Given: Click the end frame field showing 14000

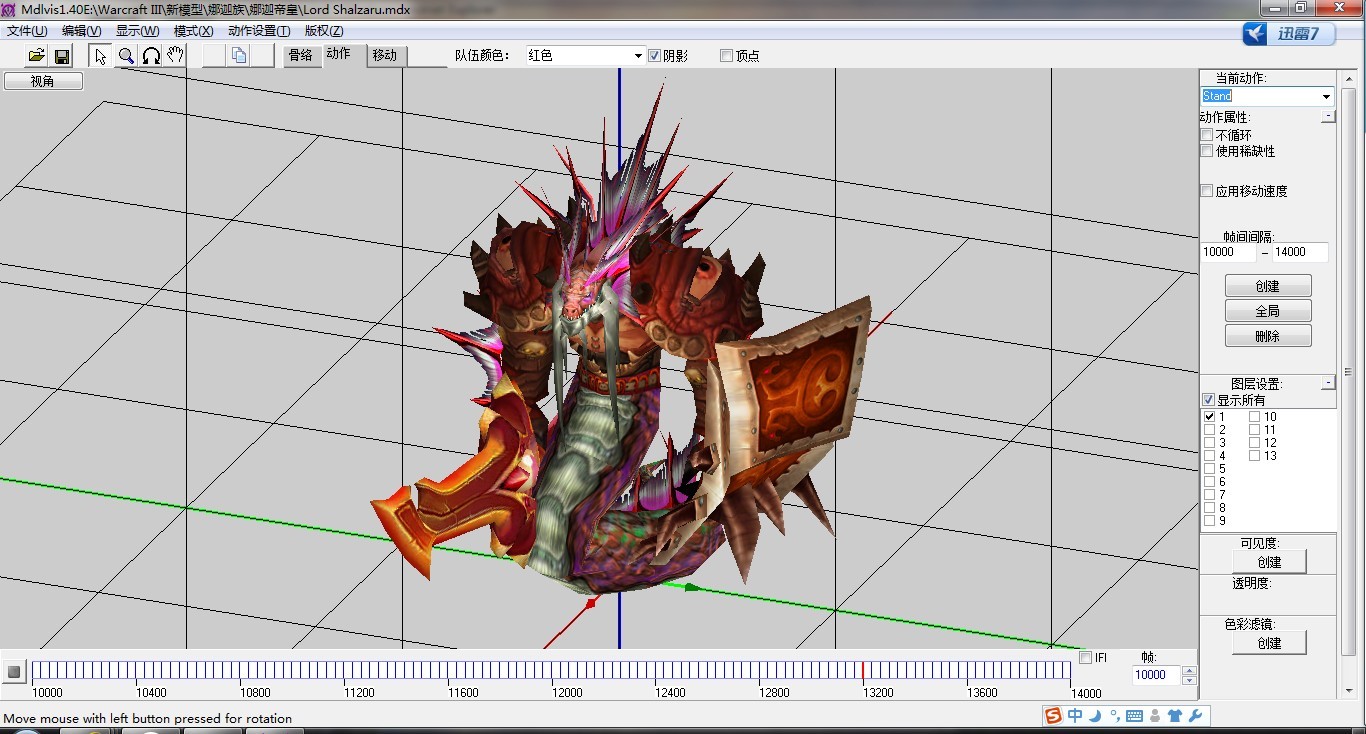Looking at the screenshot, I should point(1299,252).
